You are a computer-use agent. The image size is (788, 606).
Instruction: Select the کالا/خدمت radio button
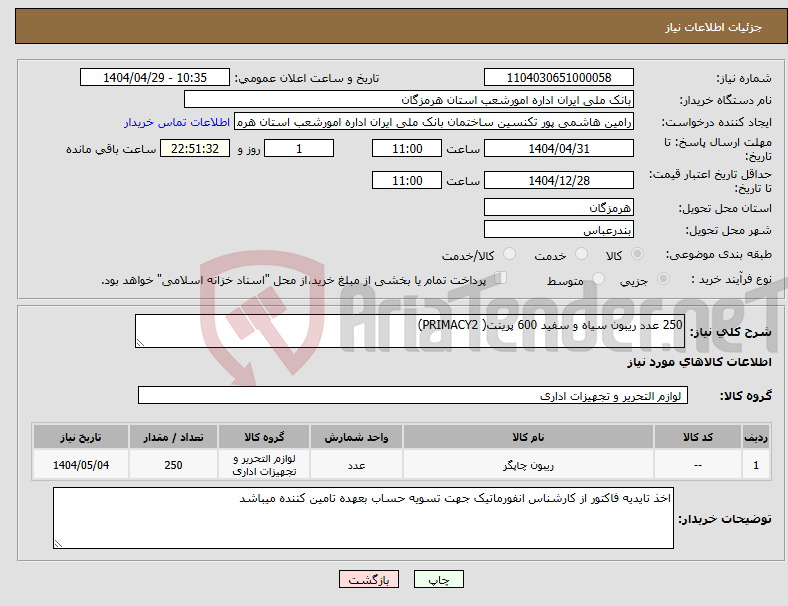pyautogui.click(x=509, y=254)
